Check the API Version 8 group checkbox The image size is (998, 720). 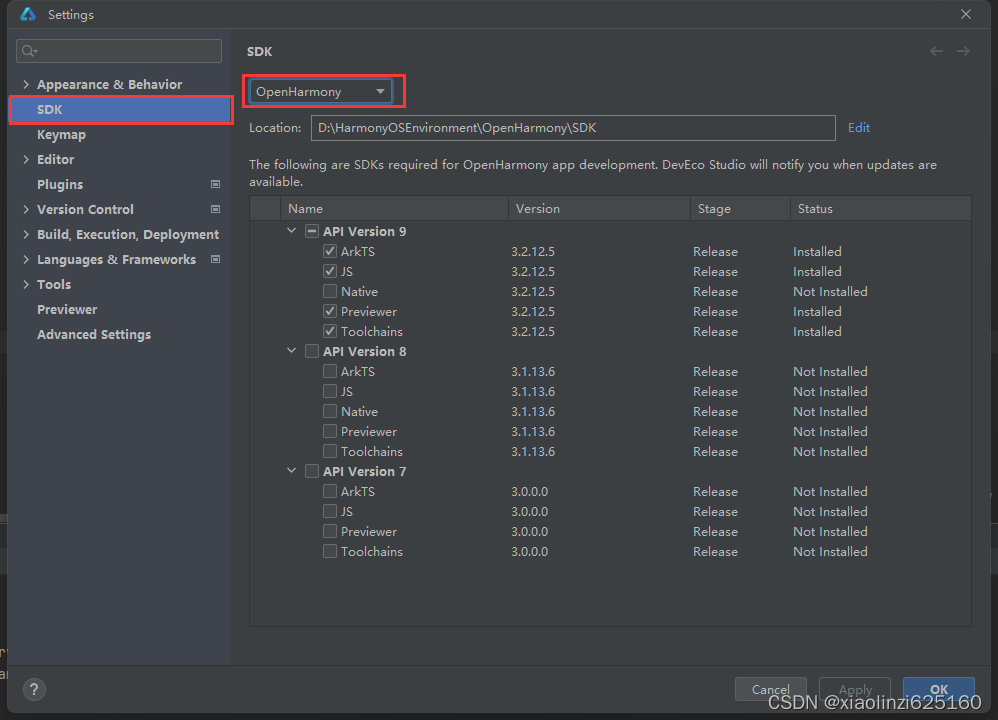point(312,351)
